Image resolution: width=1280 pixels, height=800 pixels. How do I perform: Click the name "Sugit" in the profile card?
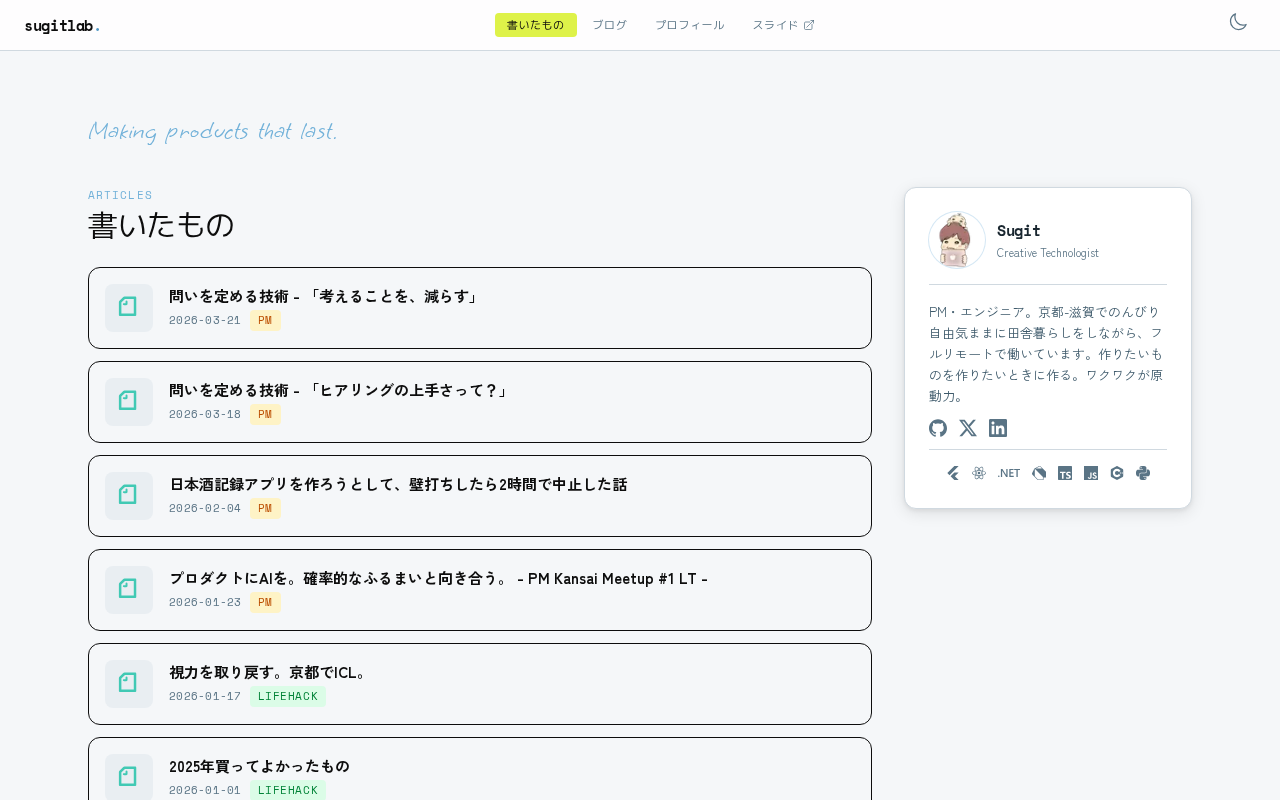pos(1019,230)
